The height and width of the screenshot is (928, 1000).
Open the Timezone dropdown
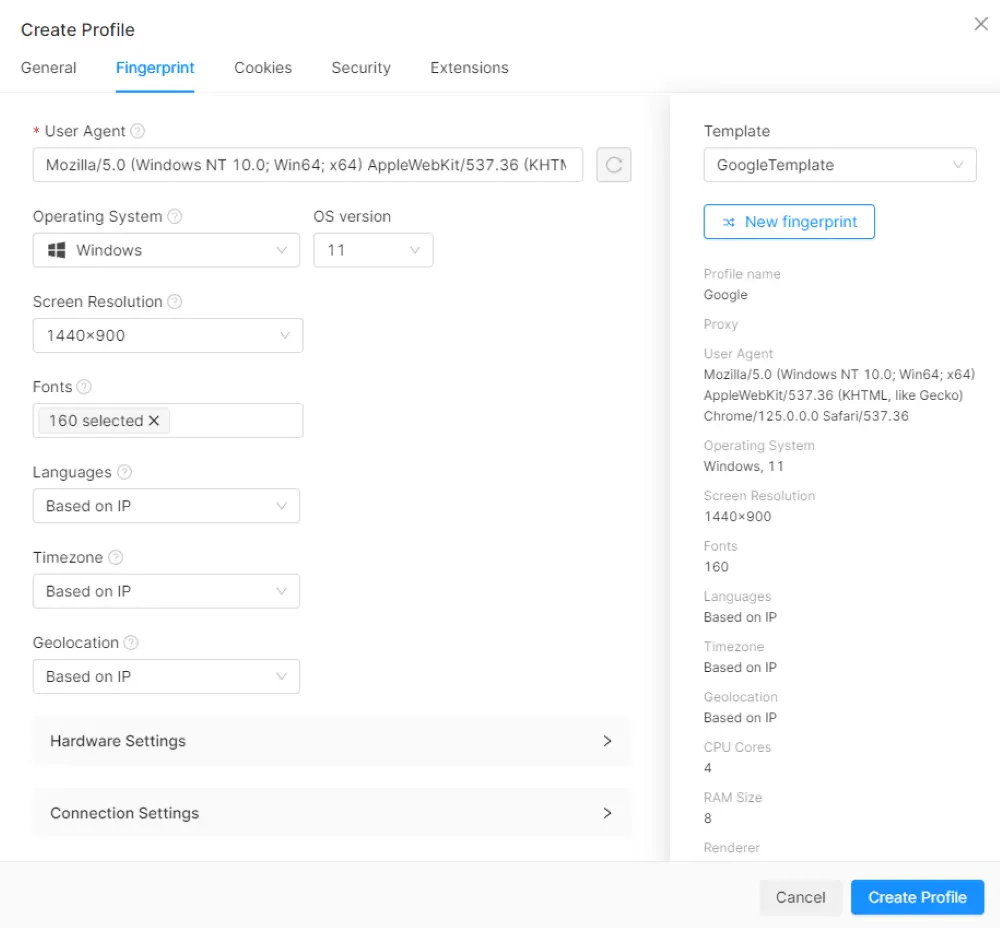166,591
